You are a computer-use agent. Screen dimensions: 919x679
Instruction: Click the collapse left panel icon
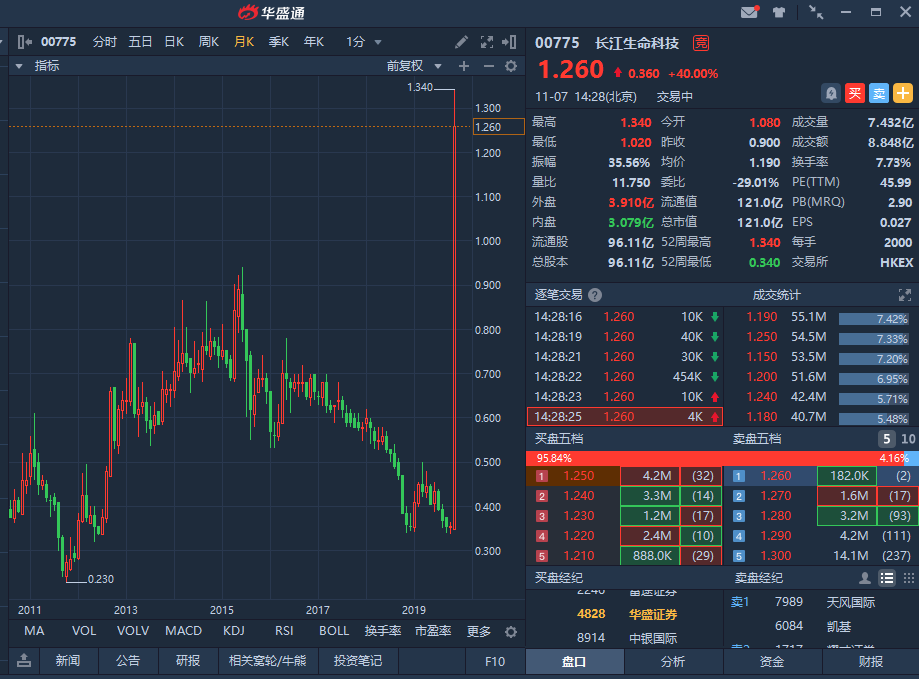(x=24, y=42)
